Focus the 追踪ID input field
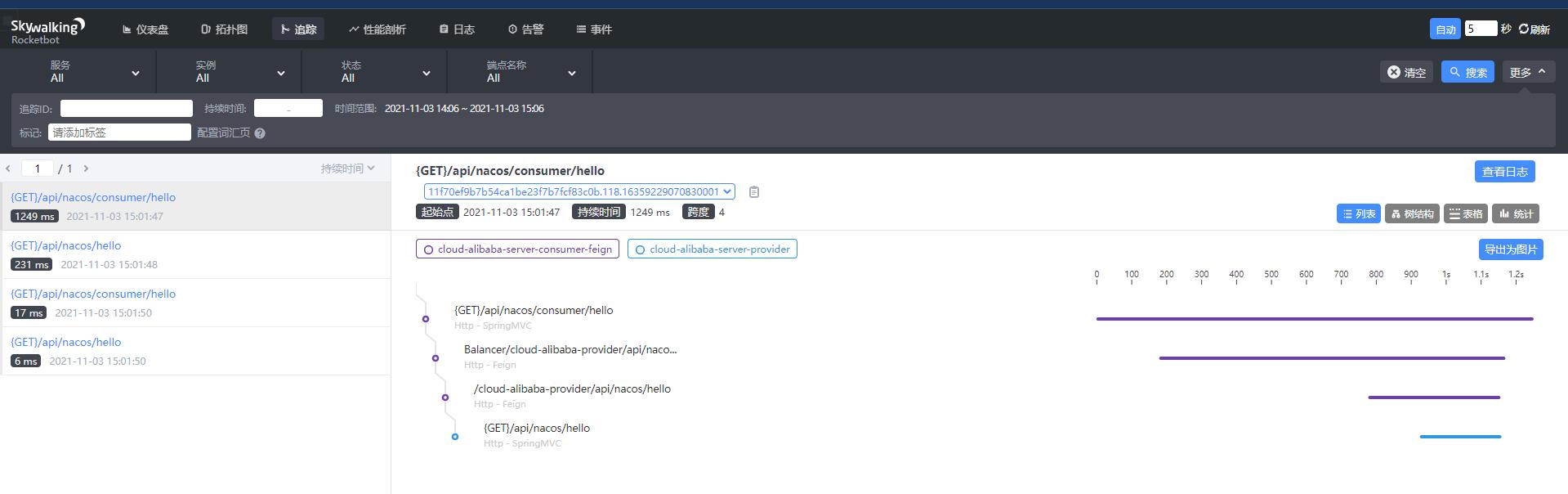The image size is (1568, 494). [x=127, y=108]
